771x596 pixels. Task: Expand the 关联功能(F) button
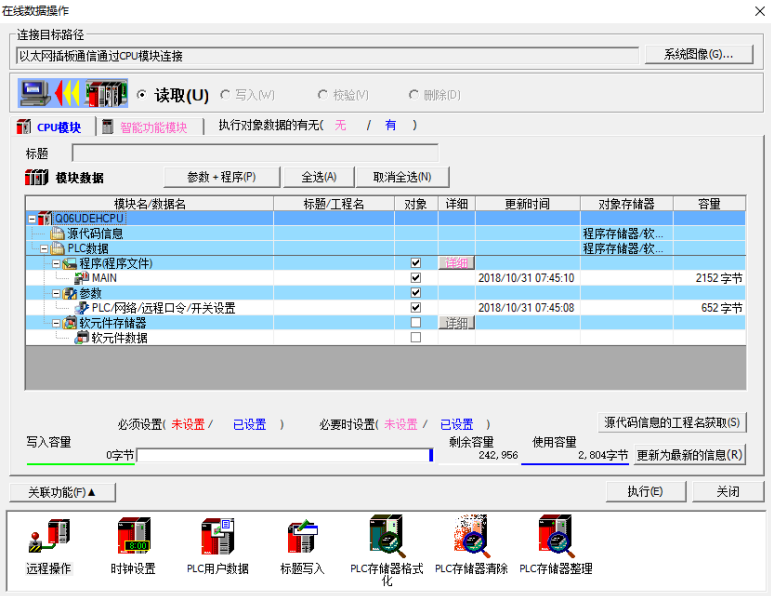tap(63, 492)
